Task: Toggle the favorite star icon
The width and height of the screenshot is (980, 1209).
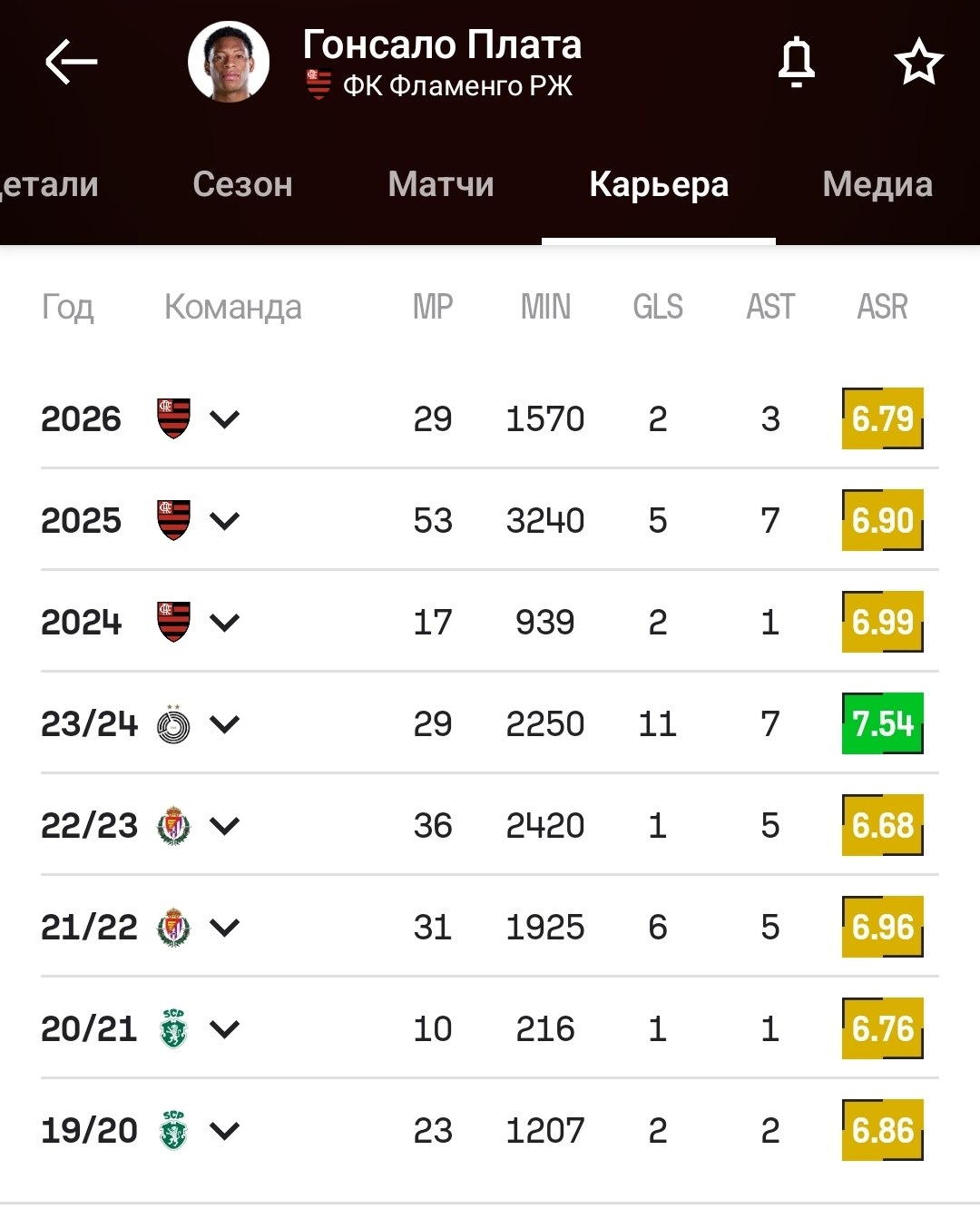Action: (919, 62)
